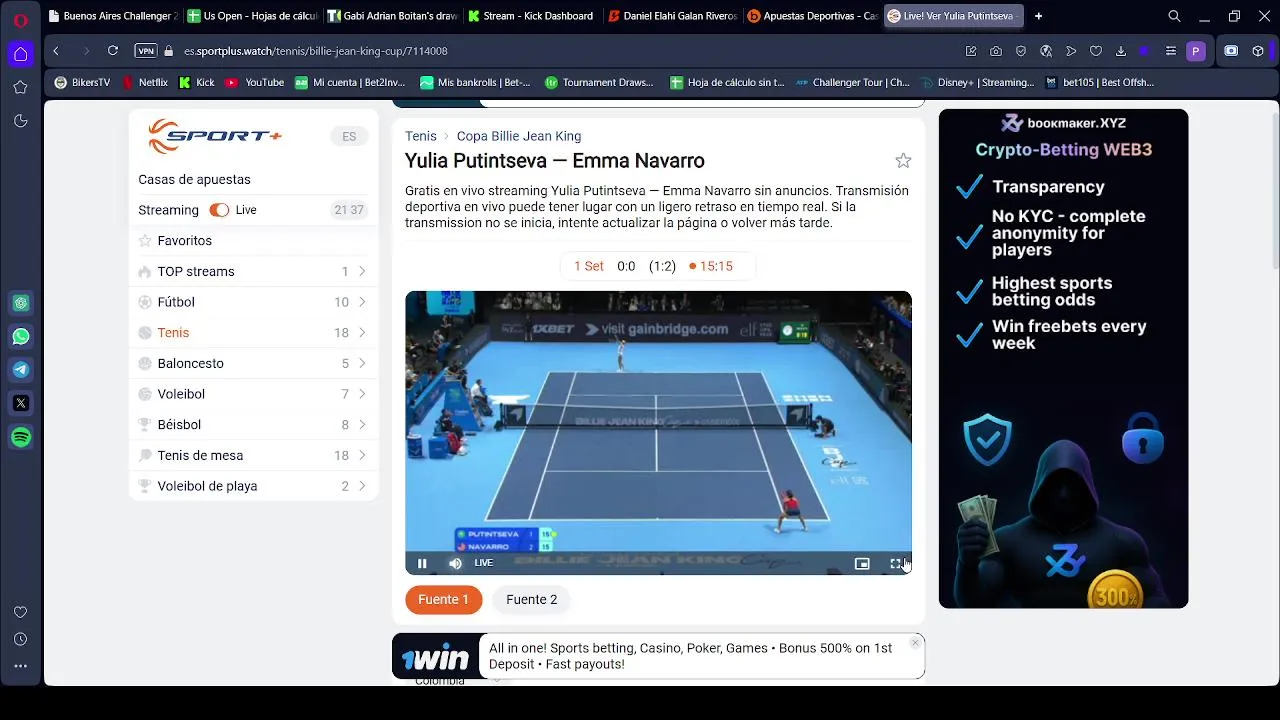Image resolution: width=1280 pixels, height=720 pixels.
Task: Open the page translate icon
Action: coord(1046,51)
